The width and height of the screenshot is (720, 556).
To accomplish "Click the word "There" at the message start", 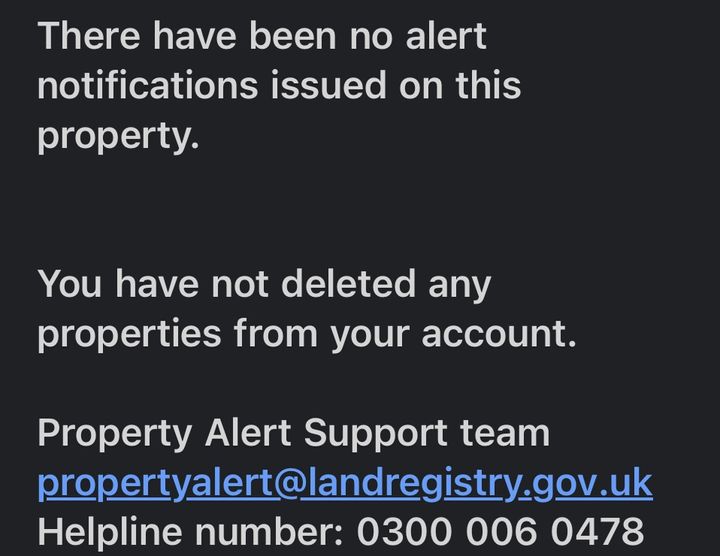I will pos(88,36).
